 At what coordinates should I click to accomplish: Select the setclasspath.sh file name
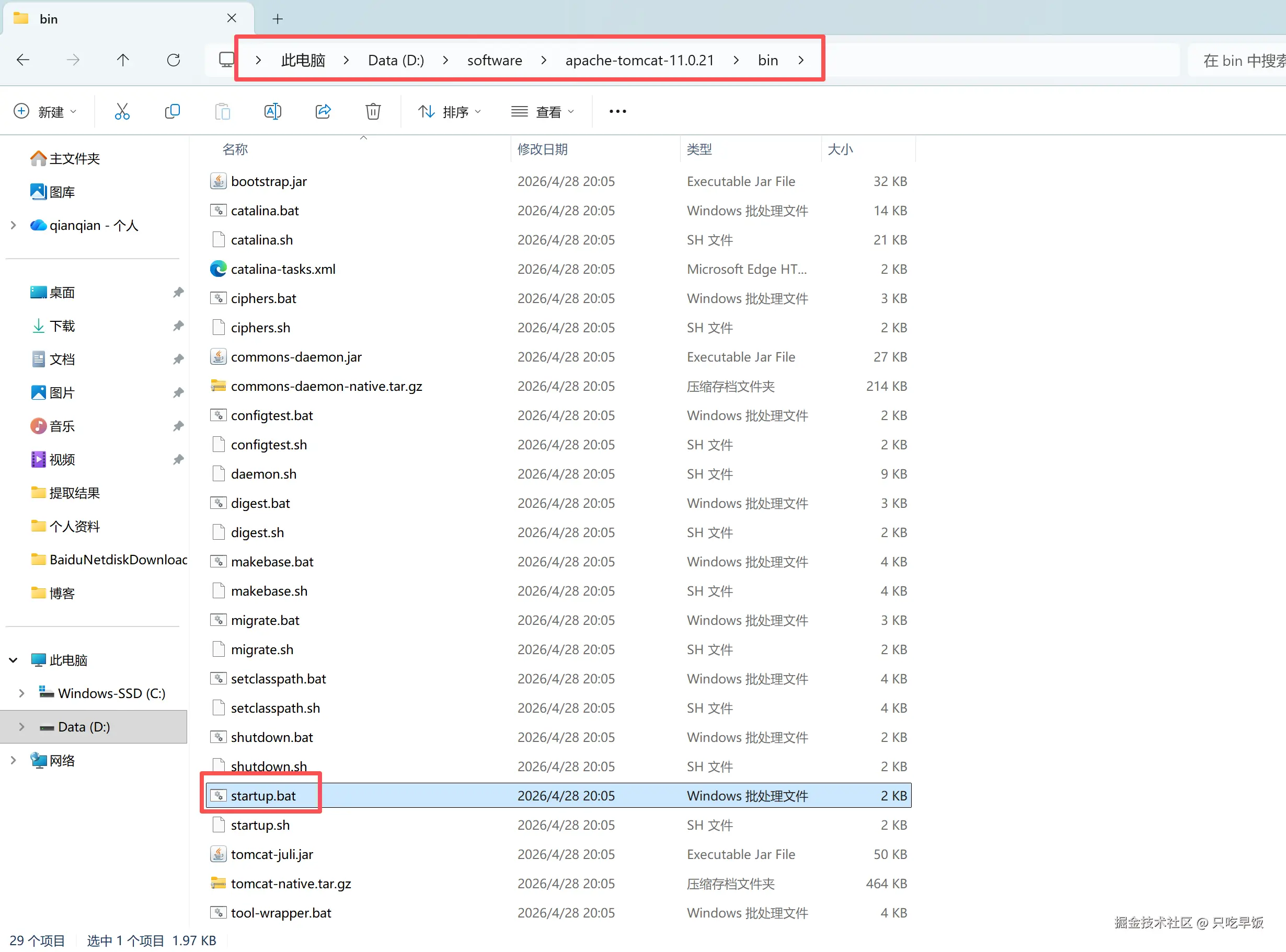pyautogui.click(x=275, y=708)
